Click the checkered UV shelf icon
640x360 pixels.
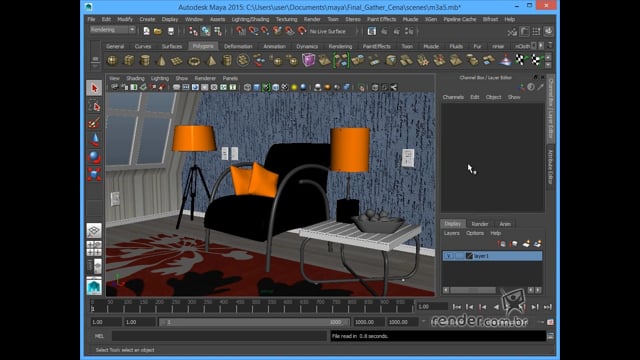(x=520, y=60)
